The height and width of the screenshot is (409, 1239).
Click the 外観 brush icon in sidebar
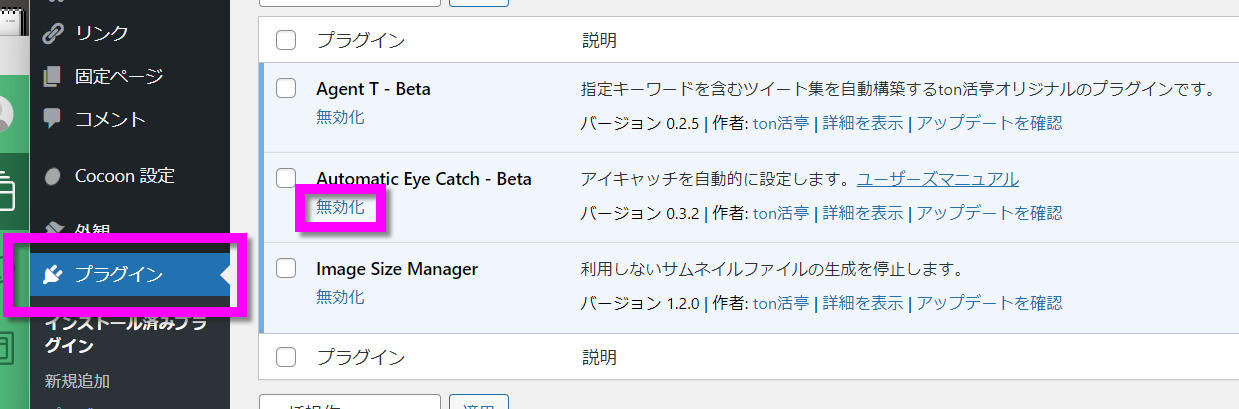[54, 229]
